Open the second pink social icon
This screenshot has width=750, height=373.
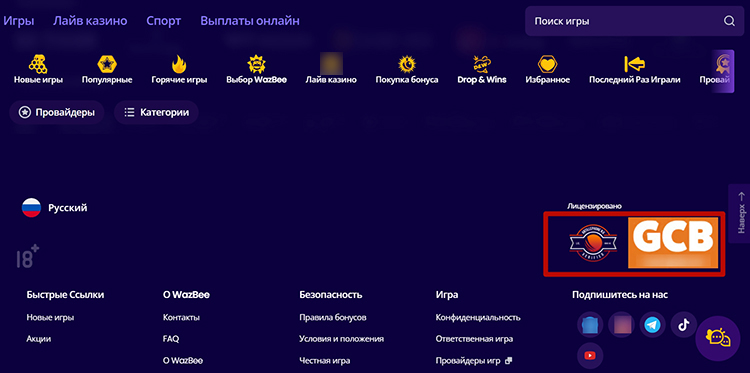tap(621, 325)
